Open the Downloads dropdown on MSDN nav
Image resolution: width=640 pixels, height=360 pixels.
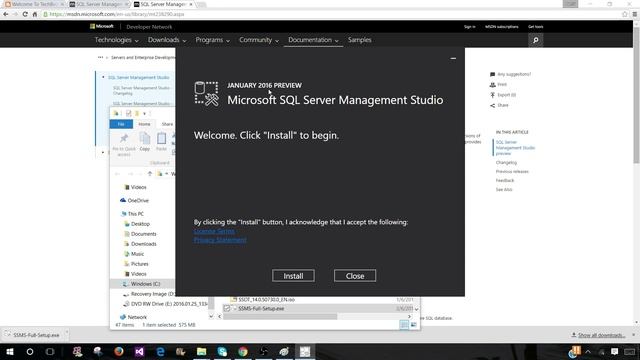(x=167, y=40)
